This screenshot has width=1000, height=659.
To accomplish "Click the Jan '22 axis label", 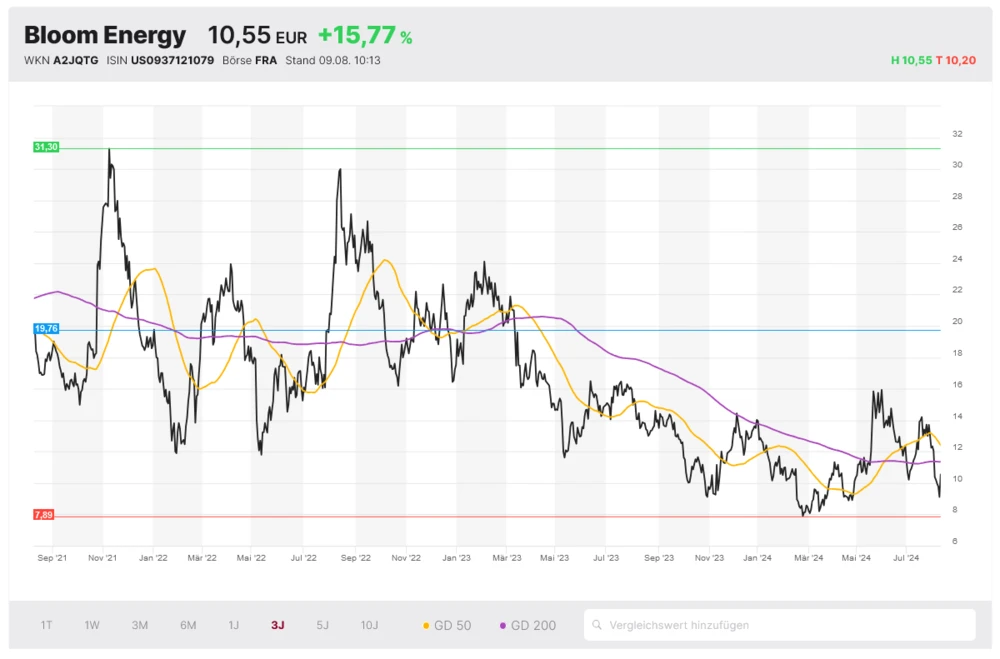I will [153, 558].
